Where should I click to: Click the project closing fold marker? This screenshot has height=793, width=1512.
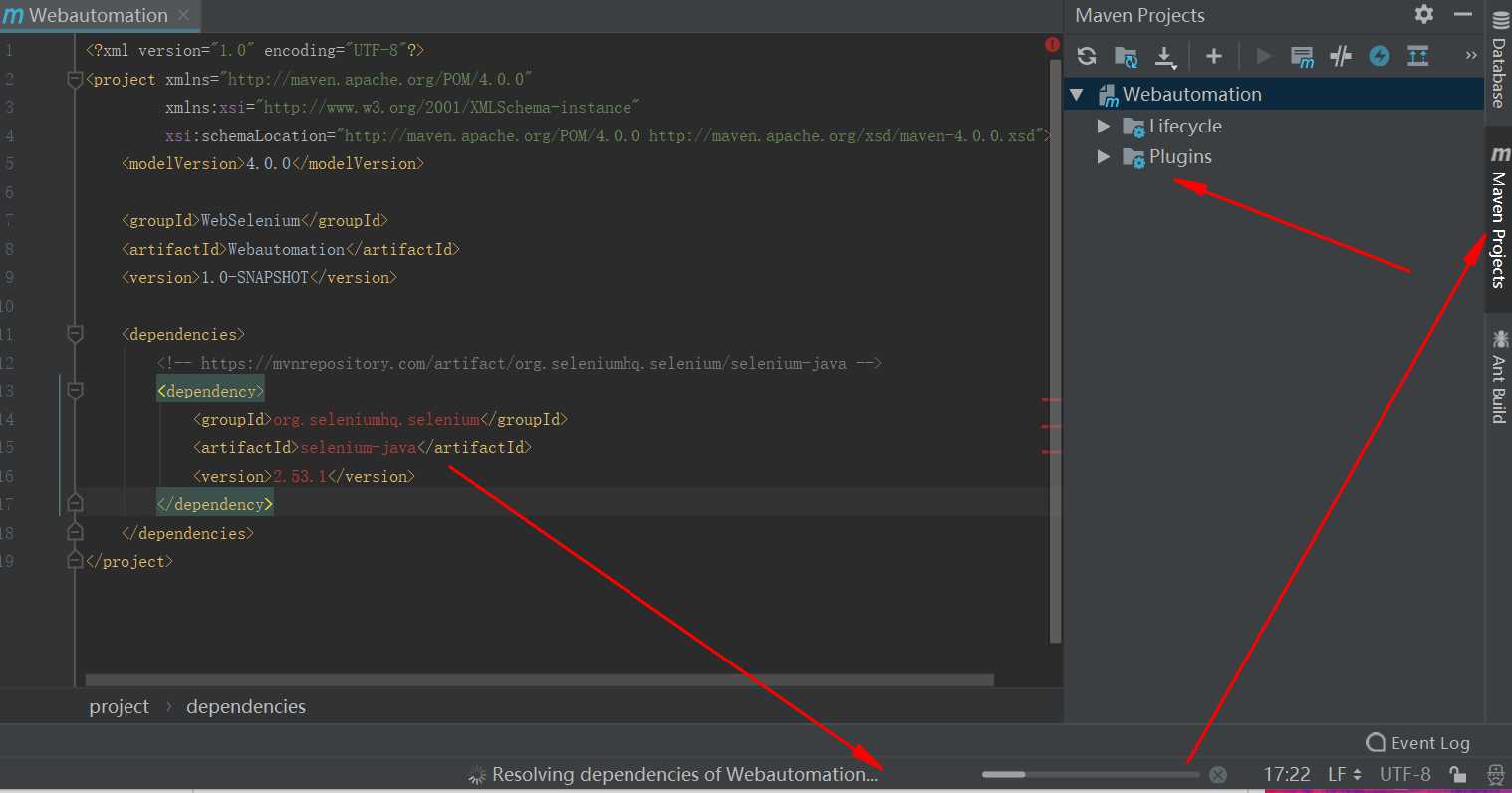pyautogui.click(x=75, y=561)
